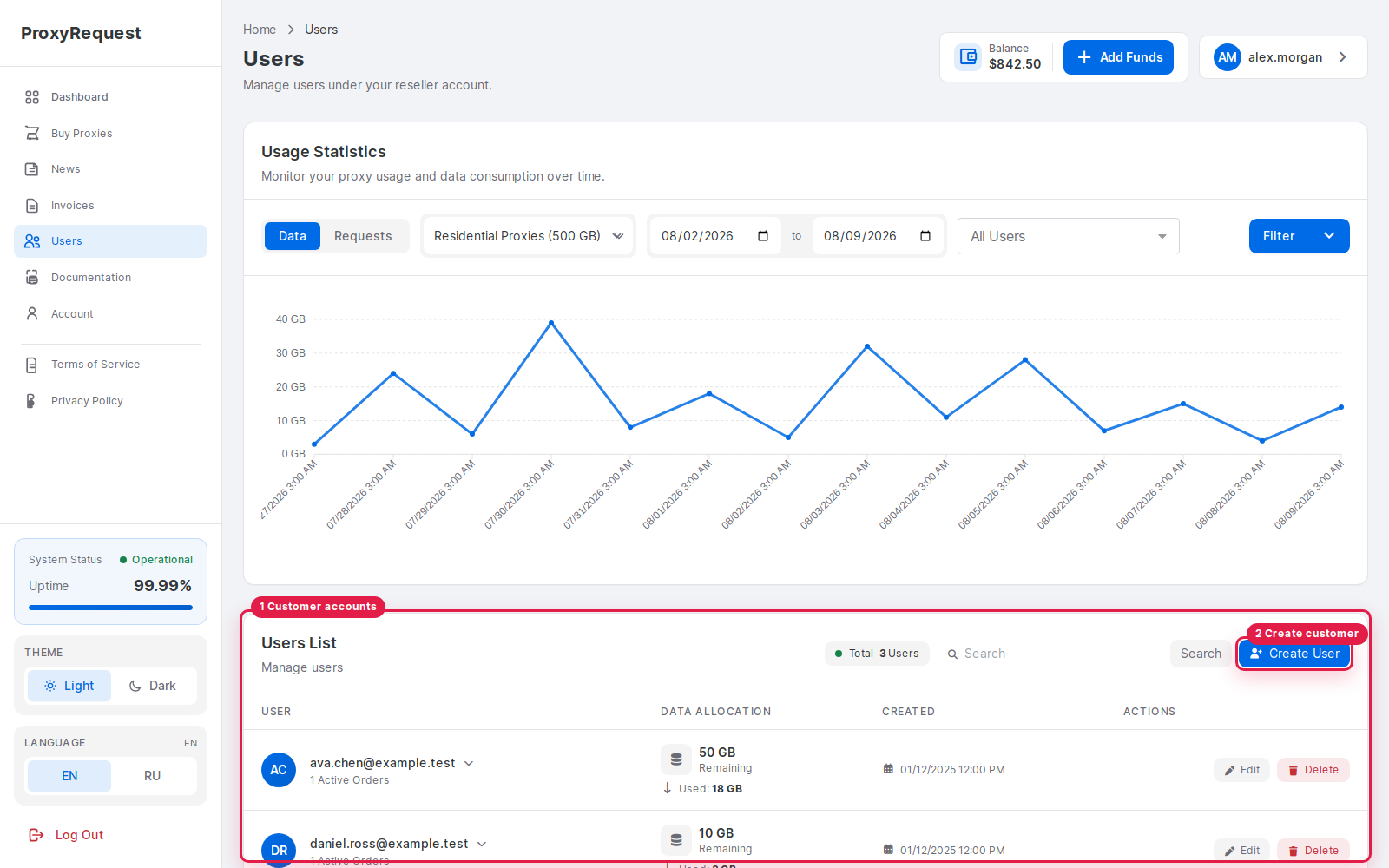The width and height of the screenshot is (1389, 868).
Task: Click the Dashboard grid icon in sidebar
Action: pos(32,97)
